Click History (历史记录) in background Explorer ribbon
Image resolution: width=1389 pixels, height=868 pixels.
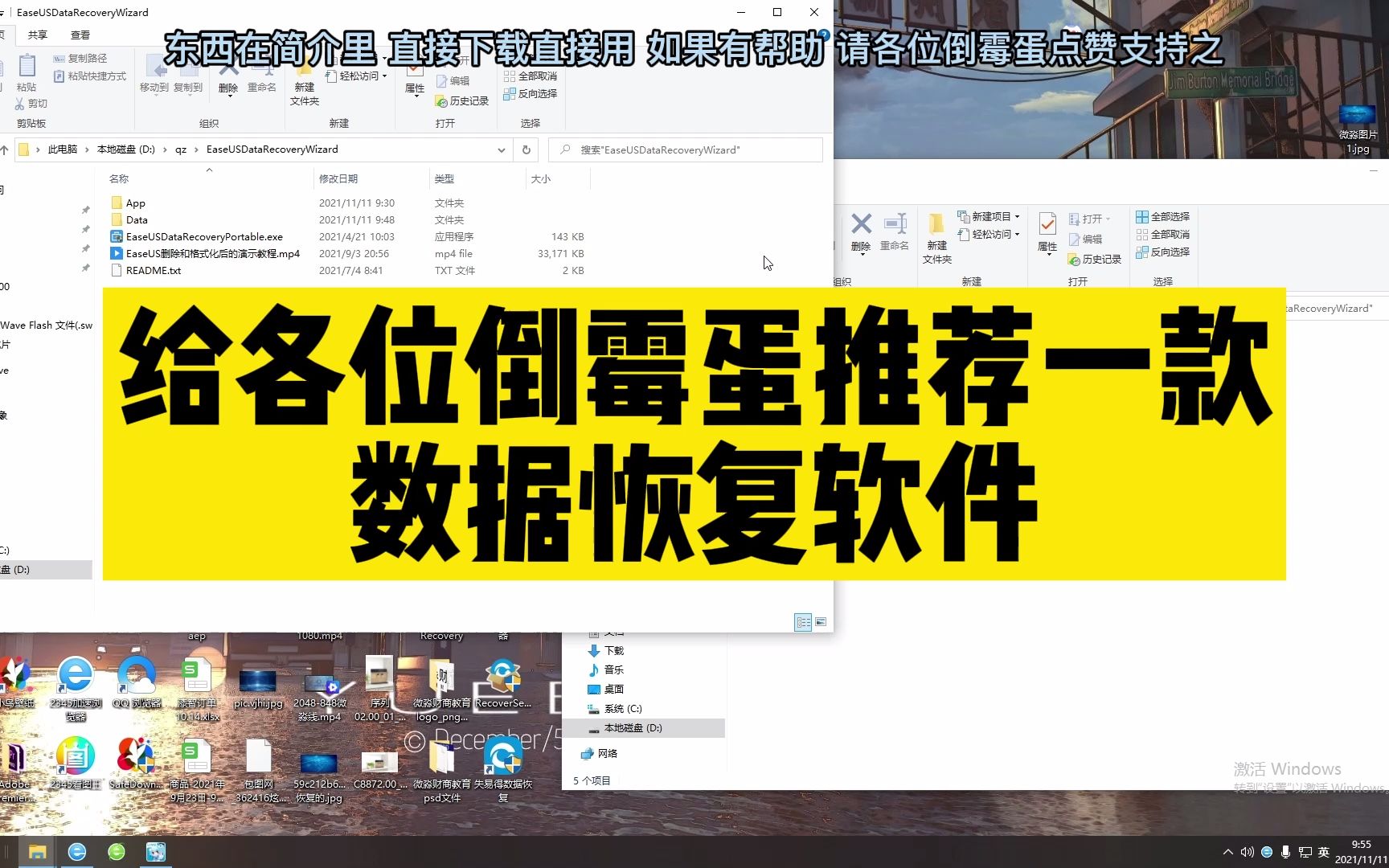pos(1095,260)
